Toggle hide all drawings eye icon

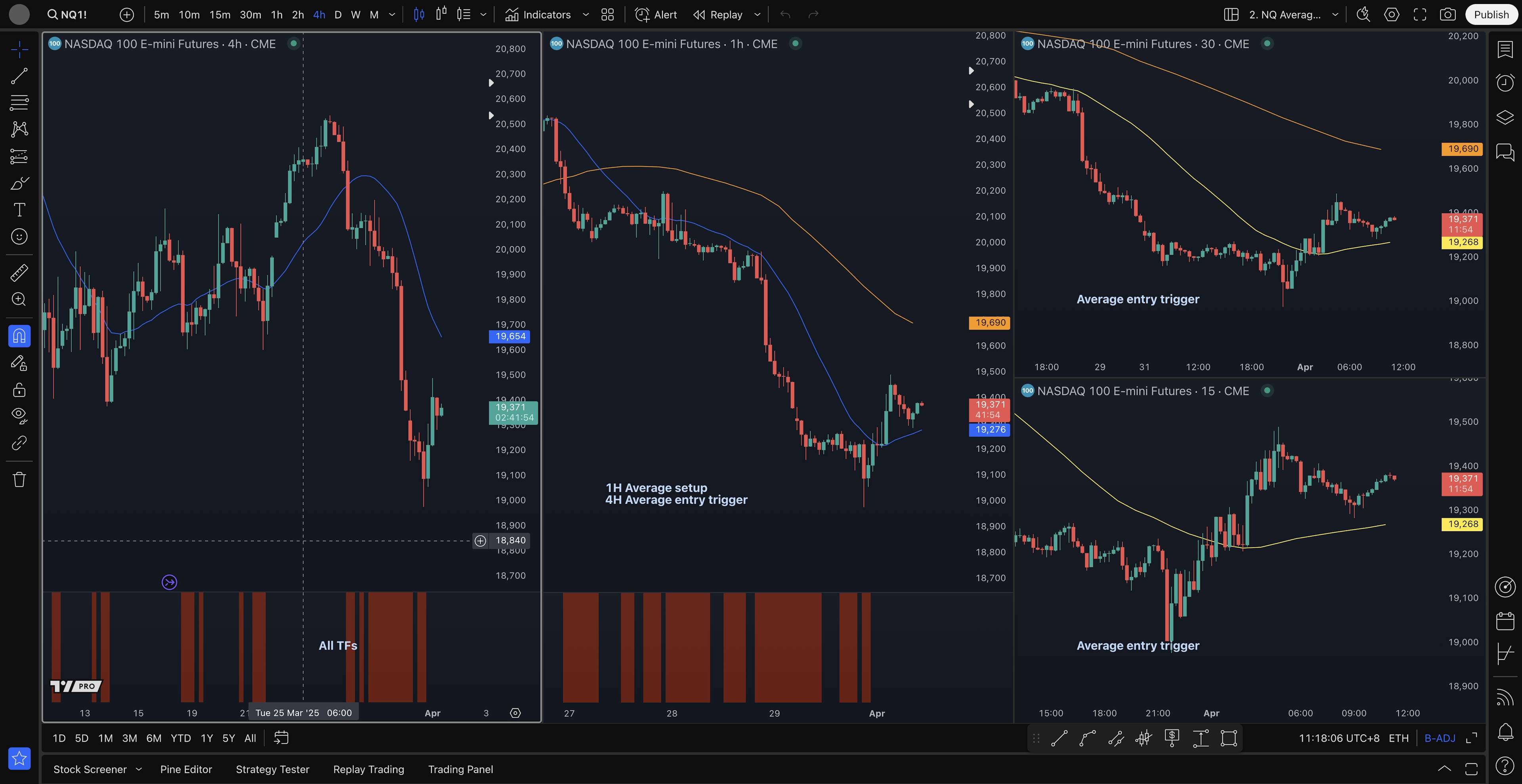19,416
